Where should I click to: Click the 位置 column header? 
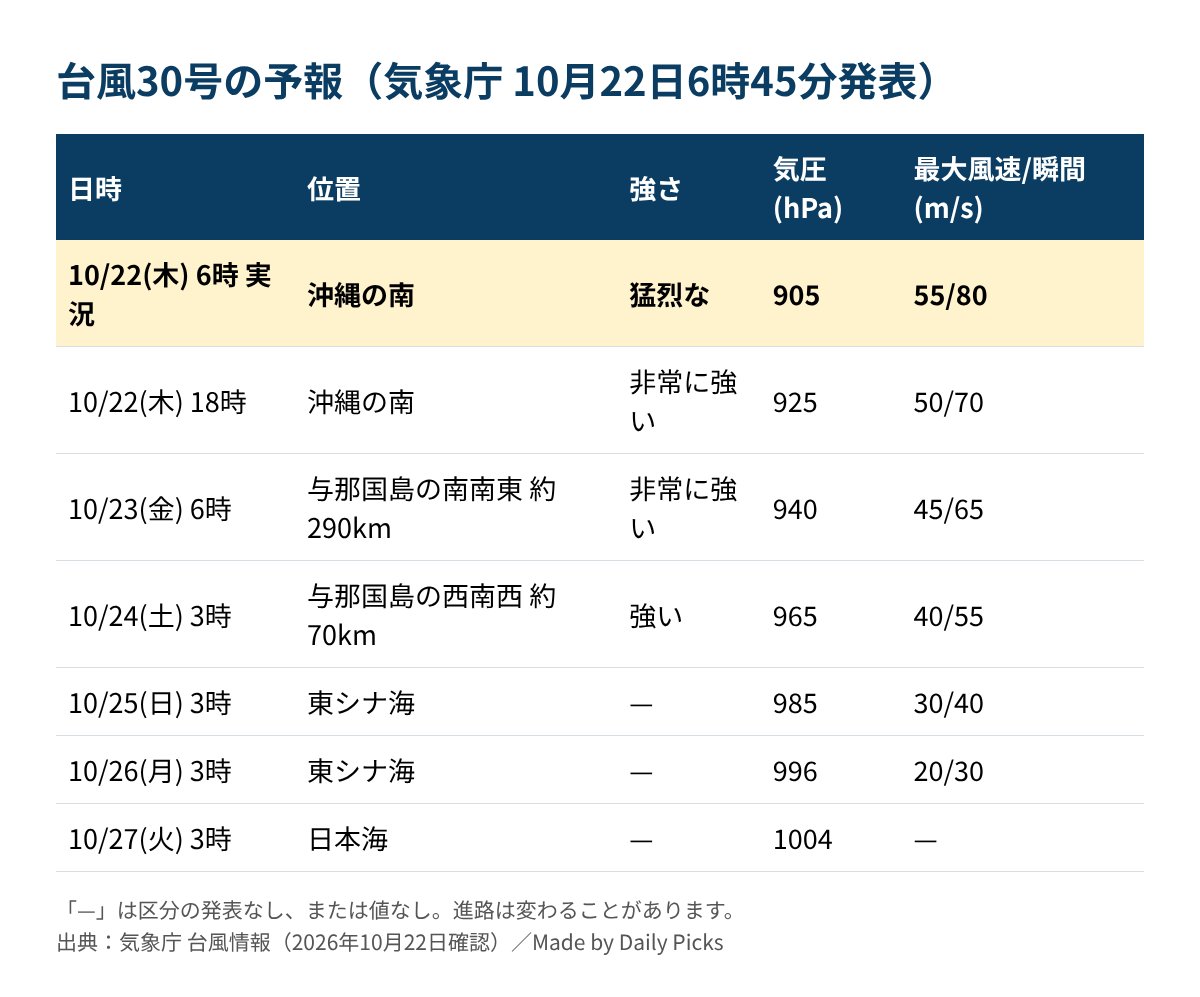point(334,189)
